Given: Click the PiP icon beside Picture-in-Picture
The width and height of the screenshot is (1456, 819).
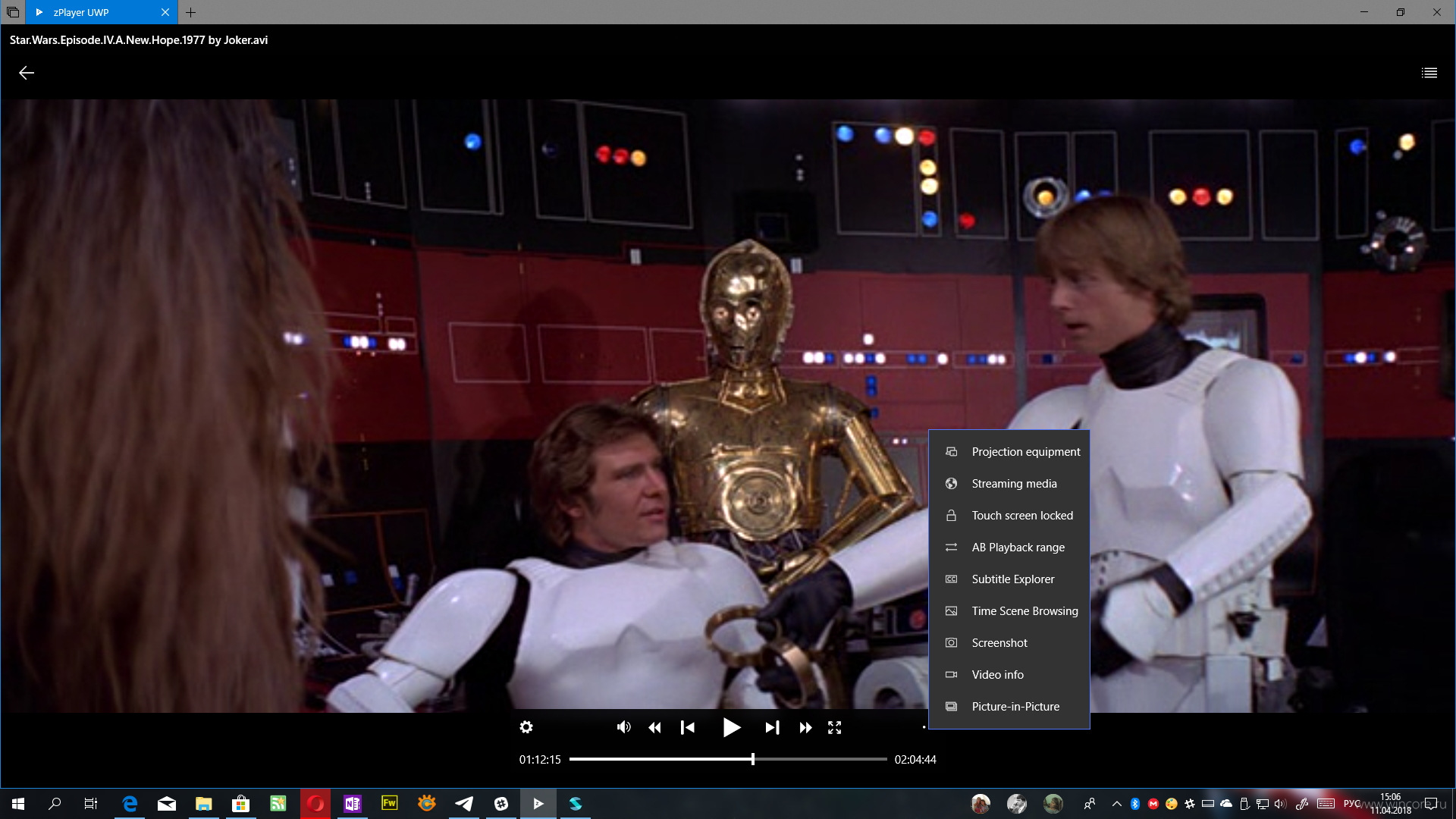Looking at the screenshot, I should pyautogui.click(x=951, y=706).
